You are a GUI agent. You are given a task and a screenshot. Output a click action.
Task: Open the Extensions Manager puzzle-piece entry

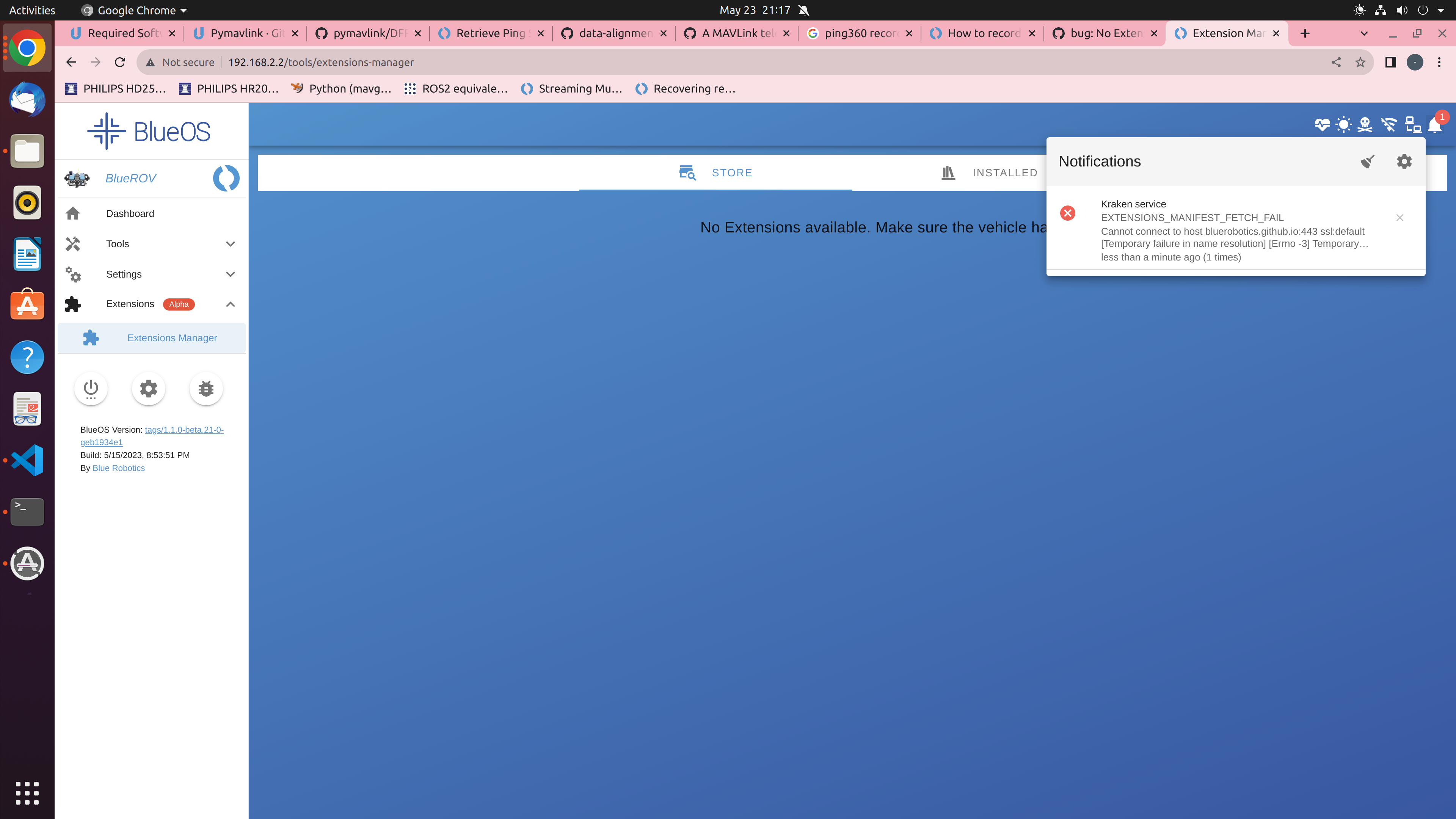(x=172, y=337)
